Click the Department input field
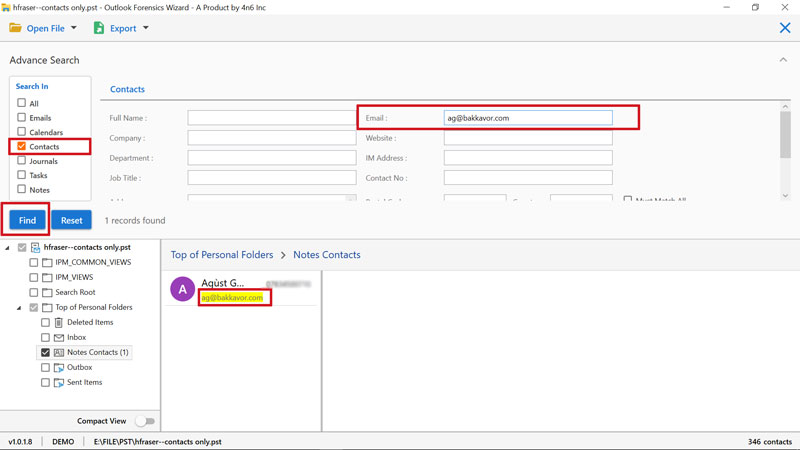The height and width of the screenshot is (450, 800). (271, 158)
